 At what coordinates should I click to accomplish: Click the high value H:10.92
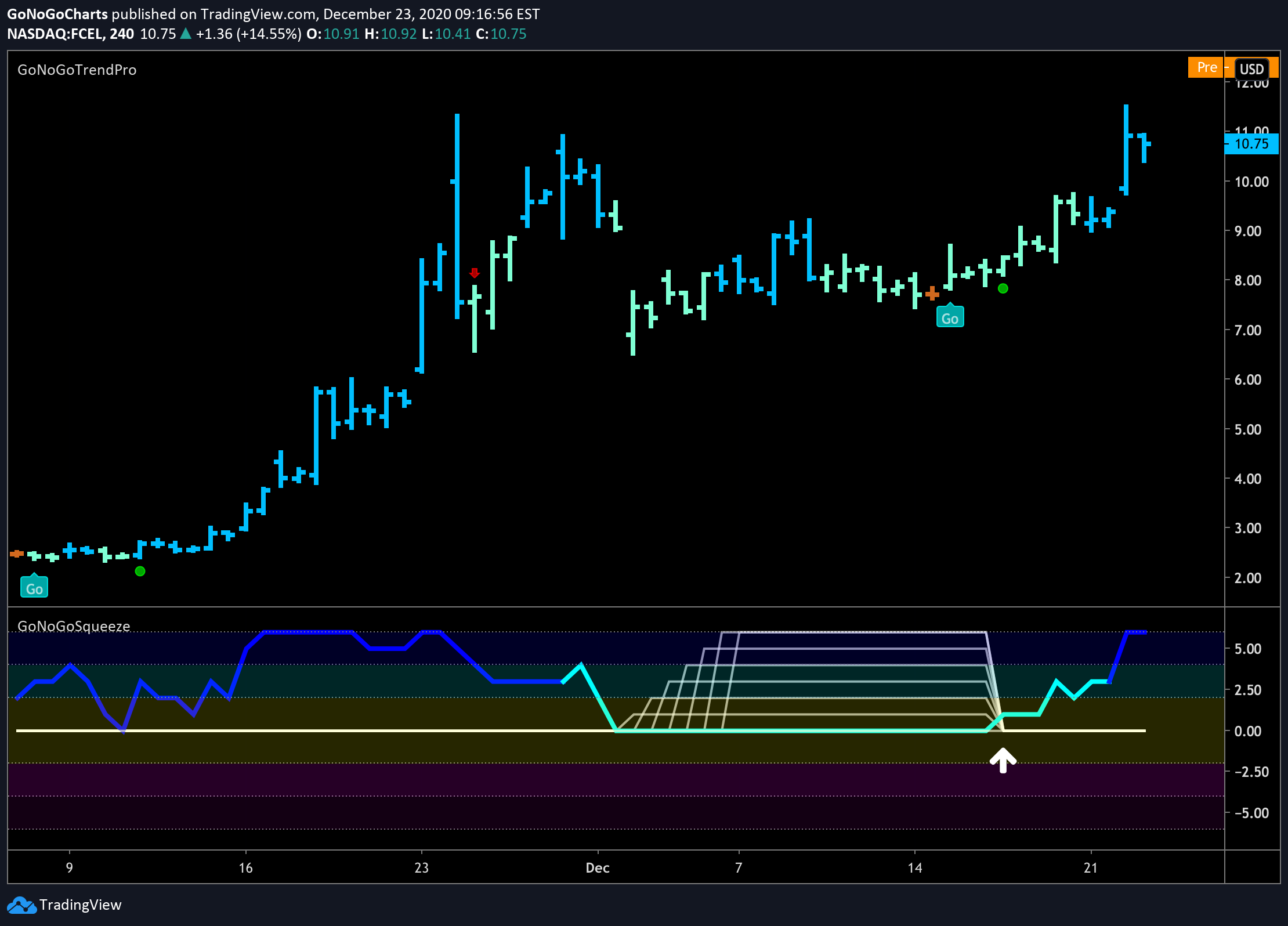tap(390, 34)
